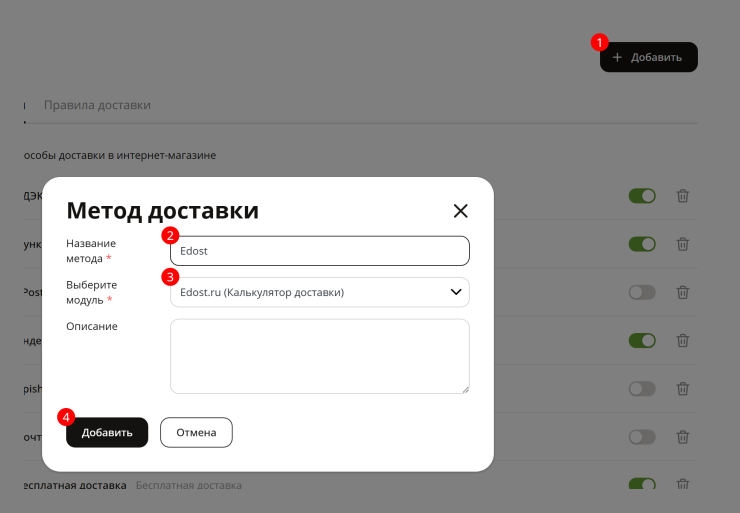This screenshot has width=740, height=513.
Task: Click the 'Название метода' label
Action: coord(91,251)
